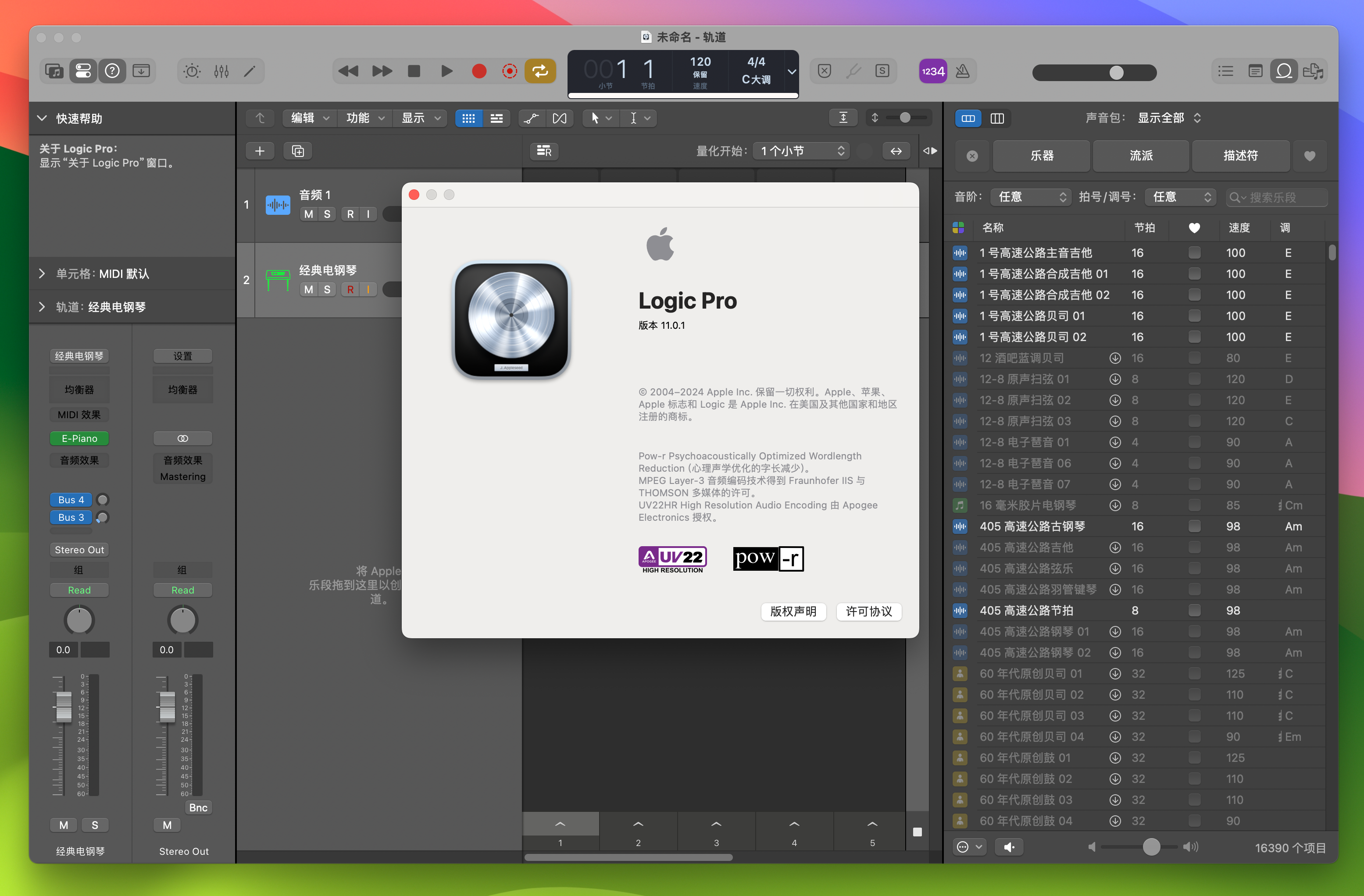Open the 编辑 menu
The height and width of the screenshot is (896, 1364).
tap(310, 118)
